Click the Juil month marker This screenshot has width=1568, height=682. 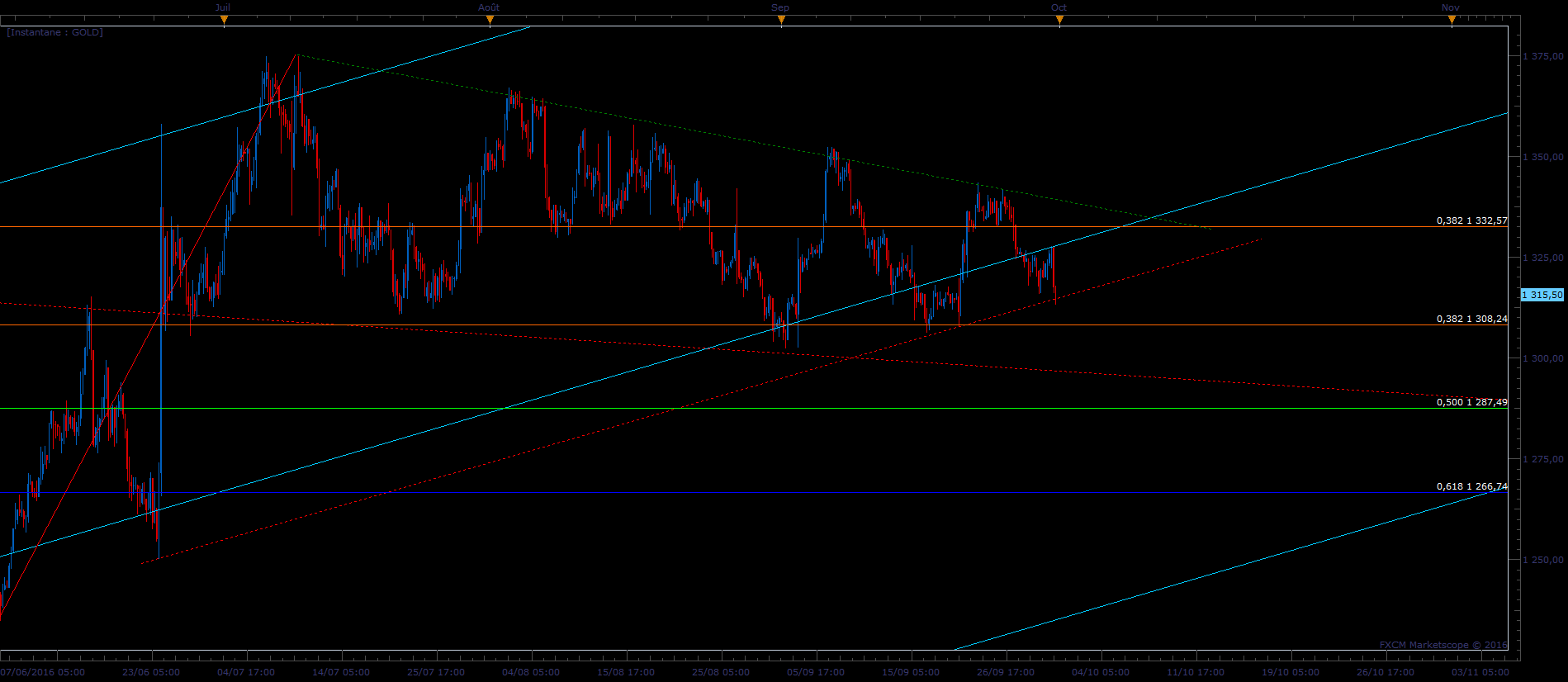(223, 7)
